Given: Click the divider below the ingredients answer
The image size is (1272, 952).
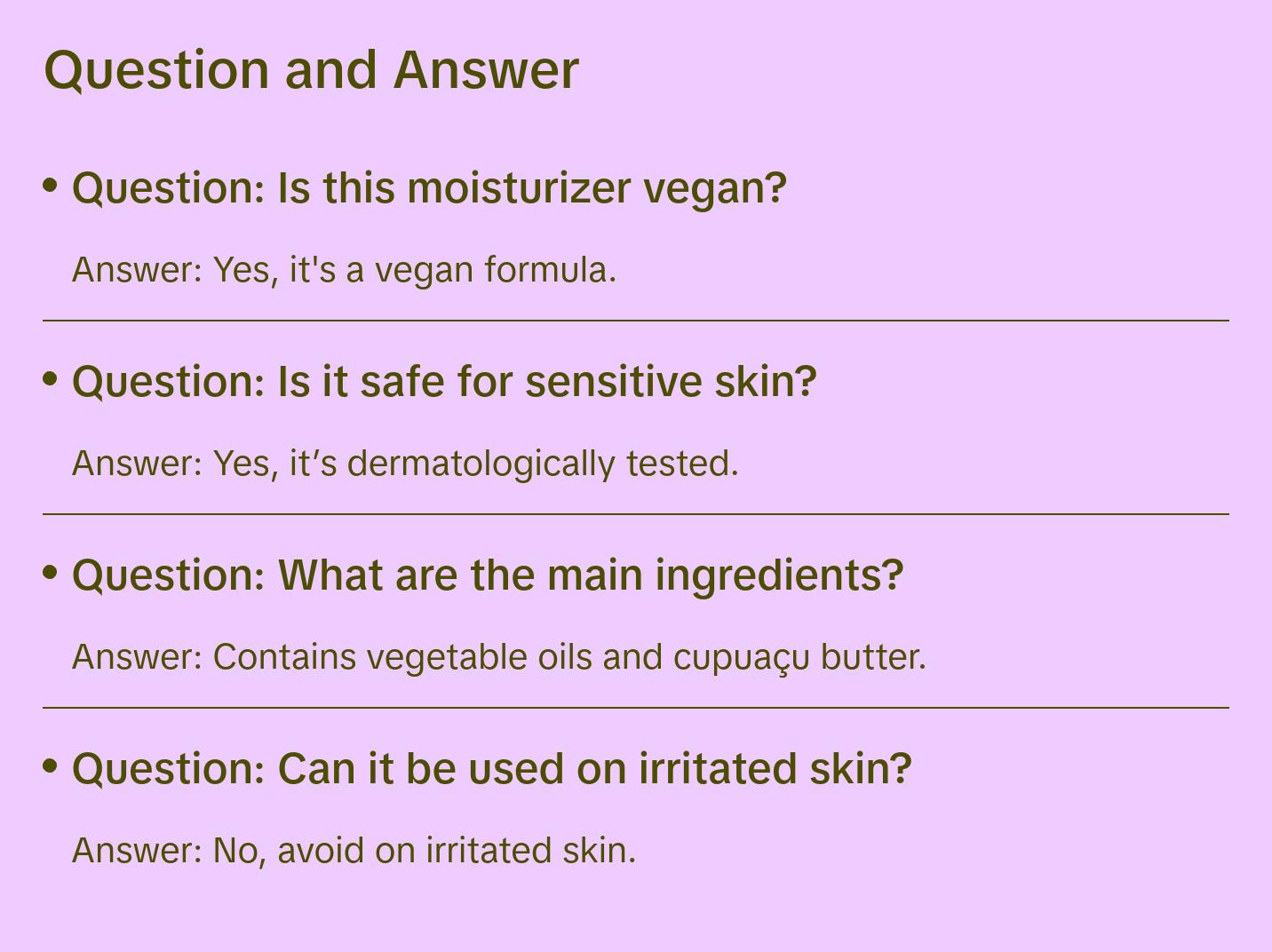Looking at the screenshot, I should pos(636,708).
